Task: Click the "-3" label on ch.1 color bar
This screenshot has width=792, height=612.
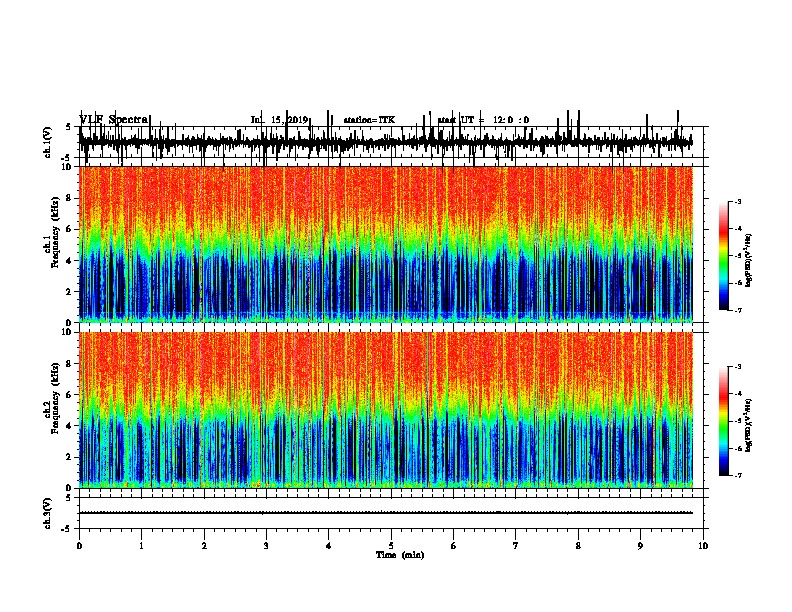Action: [738, 201]
